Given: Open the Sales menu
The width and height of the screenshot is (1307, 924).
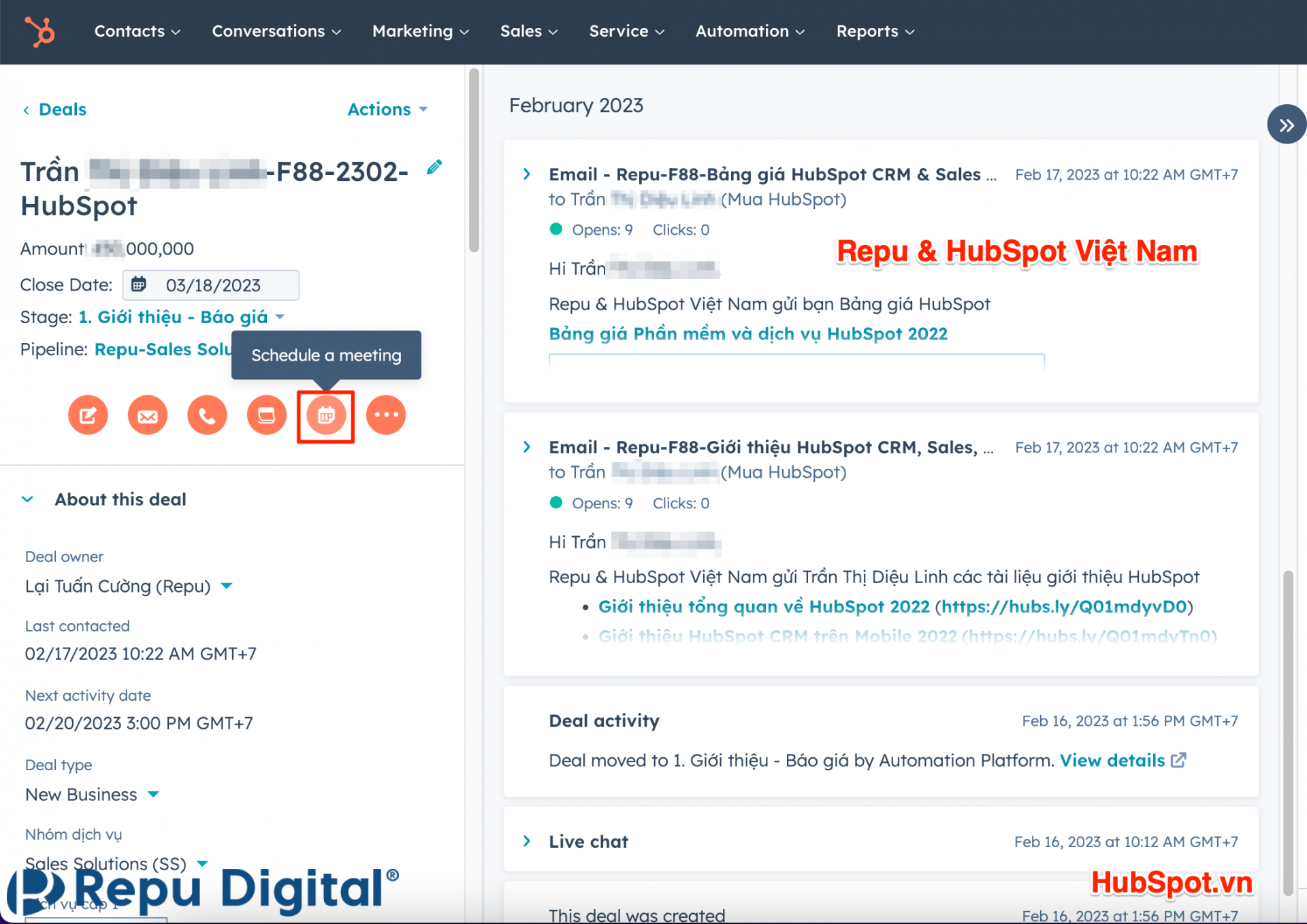Looking at the screenshot, I should click(529, 31).
